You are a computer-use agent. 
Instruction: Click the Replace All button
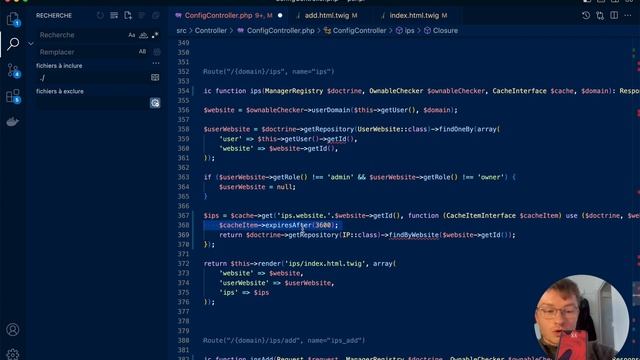click(x=157, y=52)
